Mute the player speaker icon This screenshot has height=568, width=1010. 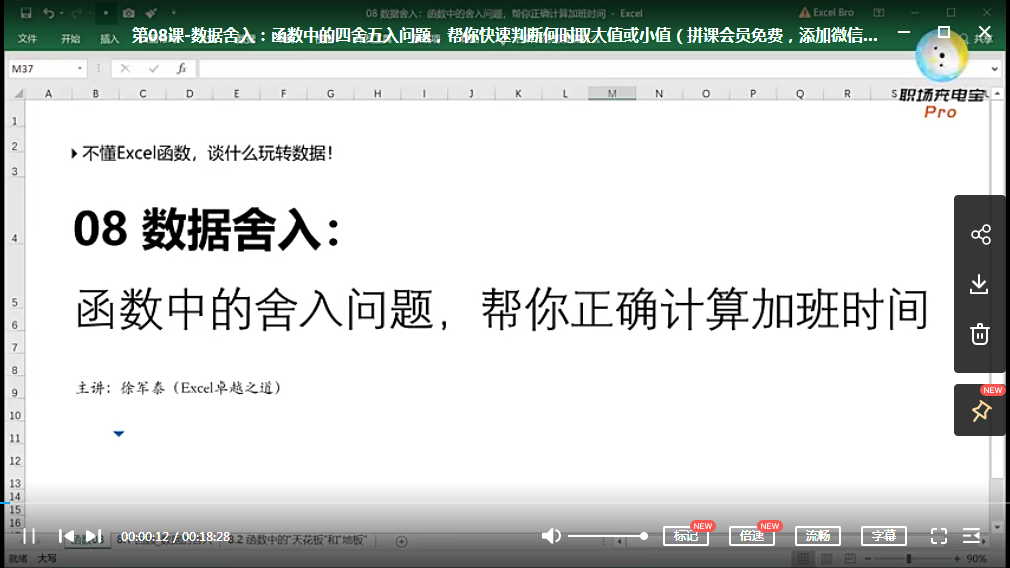coord(551,536)
